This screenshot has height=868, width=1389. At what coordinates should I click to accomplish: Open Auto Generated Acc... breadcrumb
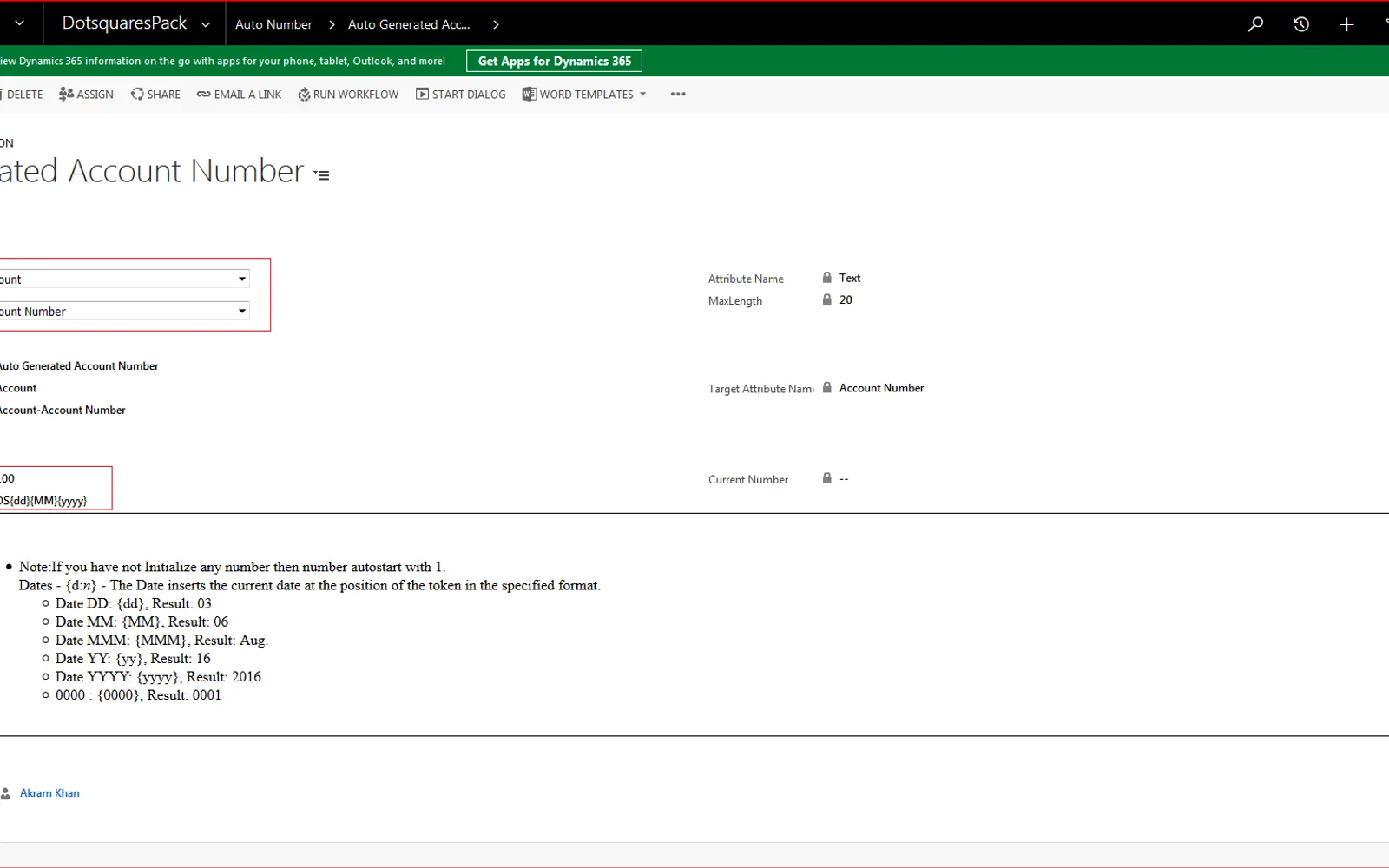[x=409, y=24]
